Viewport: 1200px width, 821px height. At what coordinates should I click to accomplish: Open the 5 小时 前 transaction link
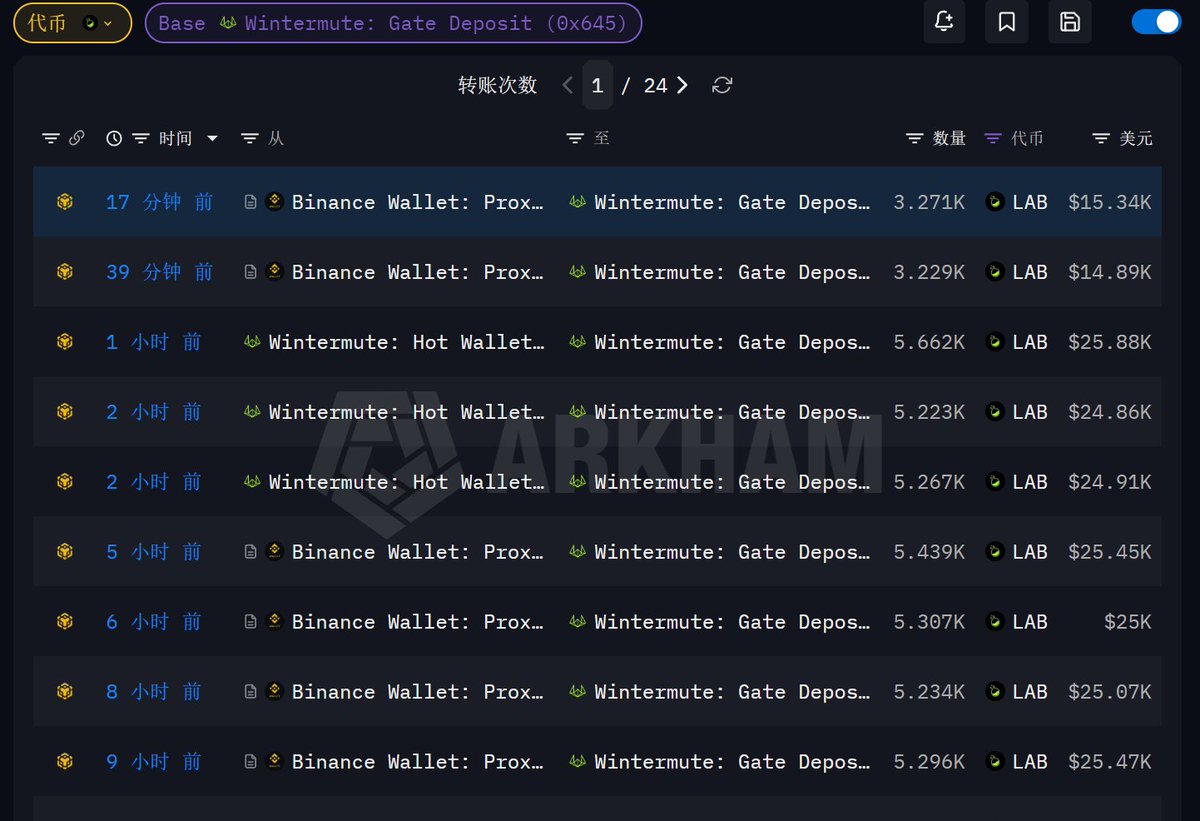click(153, 552)
